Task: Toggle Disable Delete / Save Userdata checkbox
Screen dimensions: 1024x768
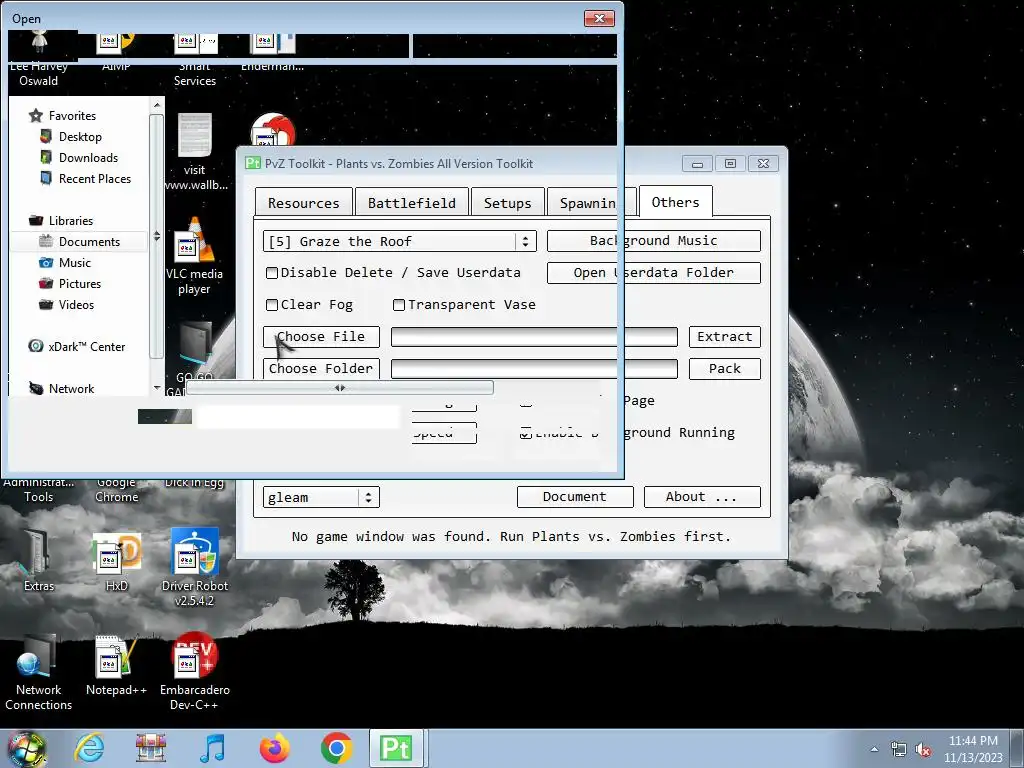Action: pos(272,272)
